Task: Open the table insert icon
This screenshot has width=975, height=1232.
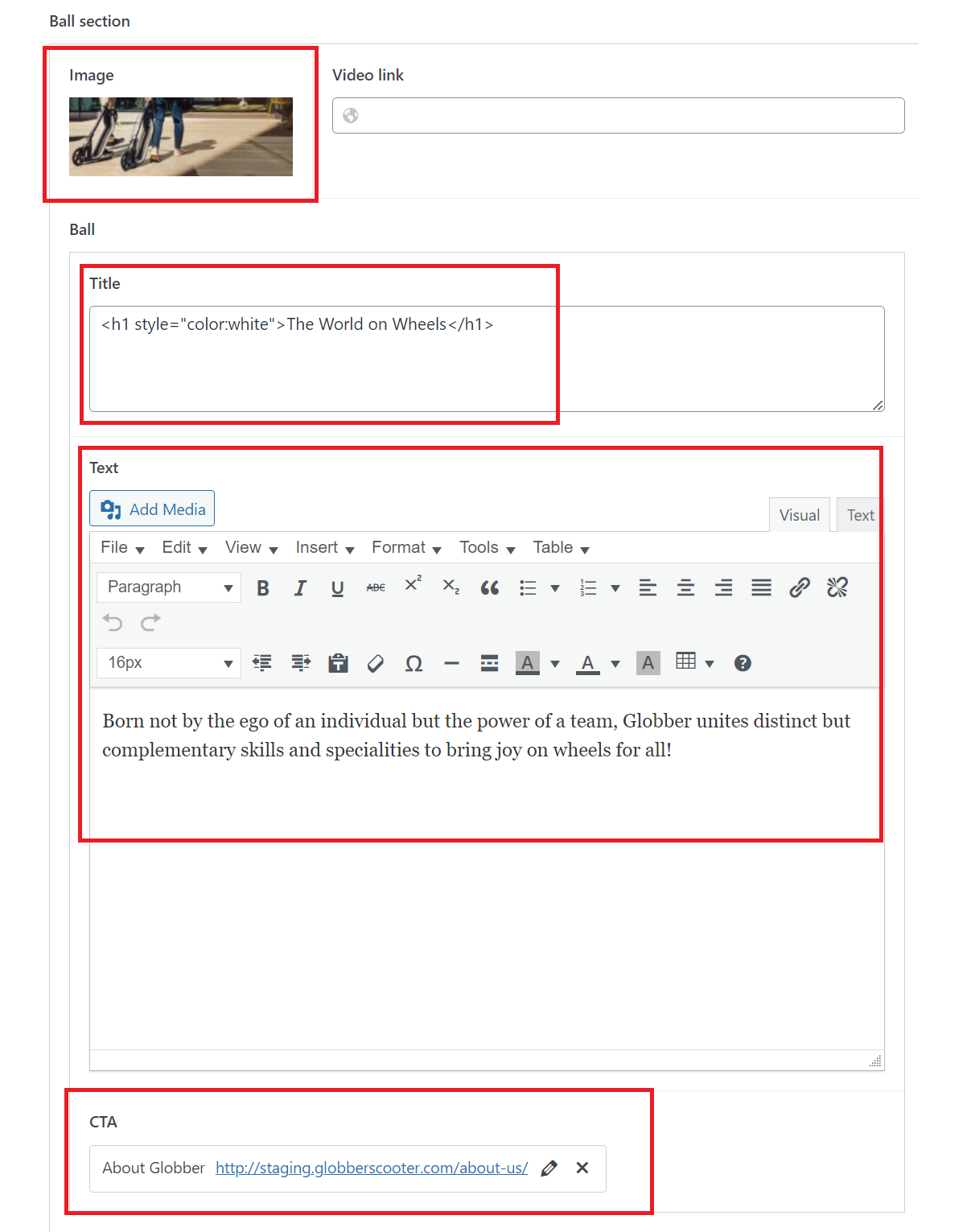Action: 685,661
